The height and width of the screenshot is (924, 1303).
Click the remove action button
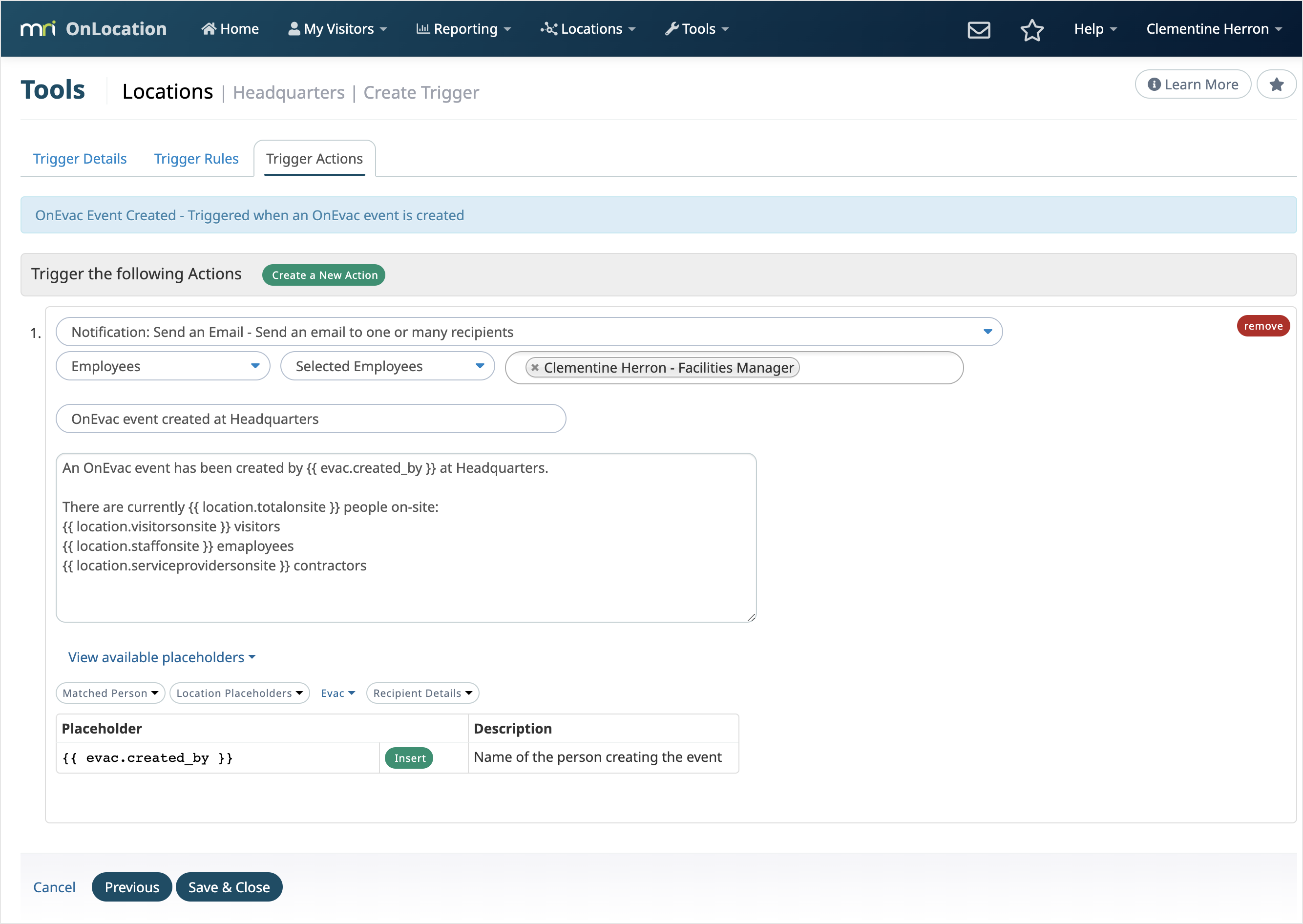[1262, 326]
